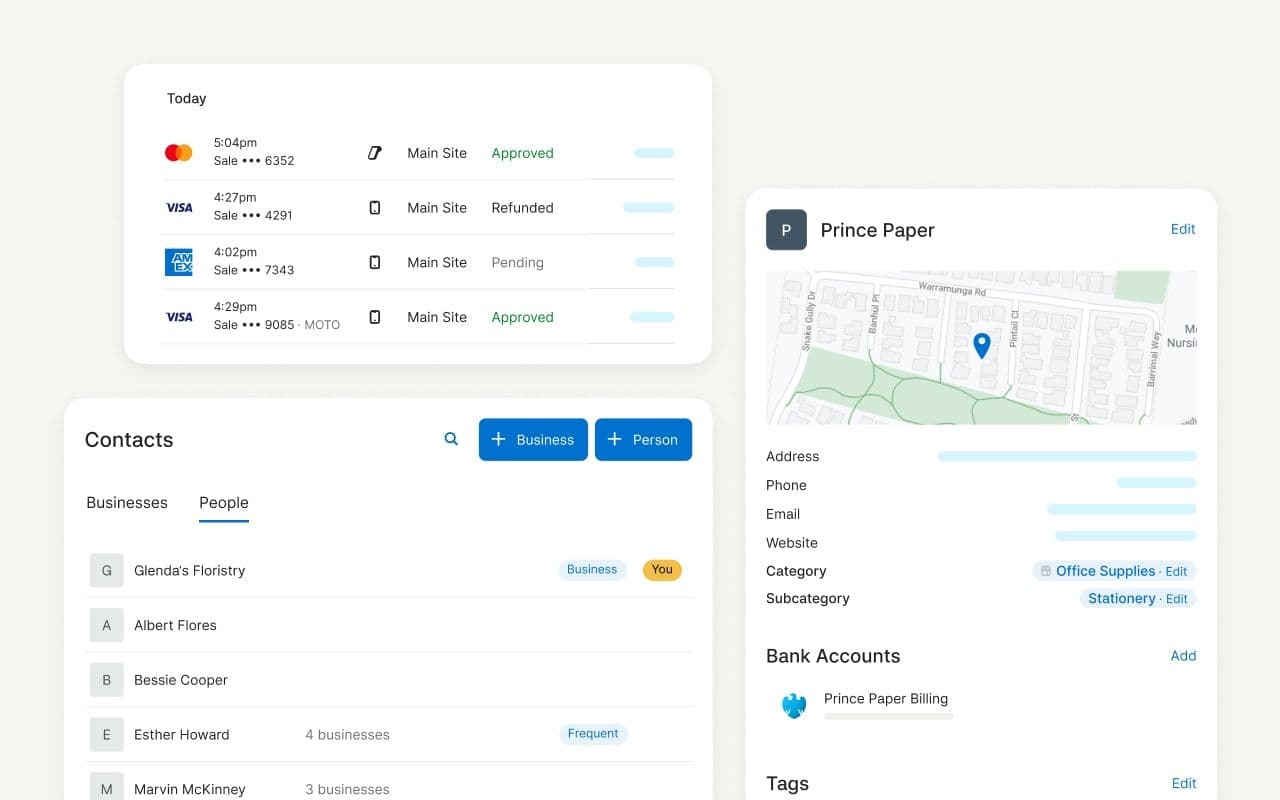Viewport: 1280px width, 800px height.
Task: Click the Barclays logo beside Prince Paper Billing
Action: tap(793, 705)
